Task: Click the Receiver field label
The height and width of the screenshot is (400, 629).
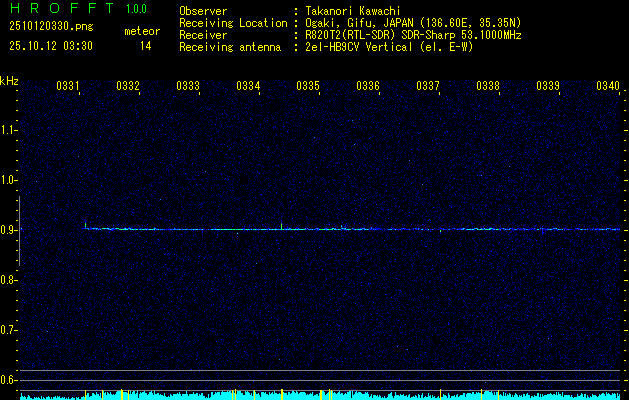Action: point(203,35)
